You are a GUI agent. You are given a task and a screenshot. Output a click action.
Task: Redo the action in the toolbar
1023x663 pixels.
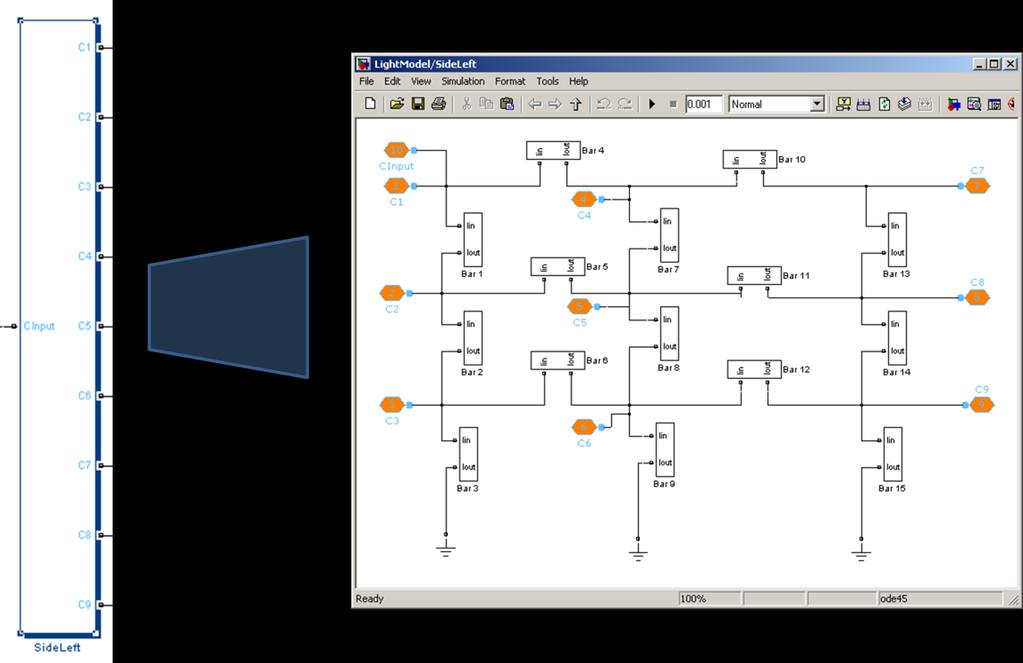(624, 104)
